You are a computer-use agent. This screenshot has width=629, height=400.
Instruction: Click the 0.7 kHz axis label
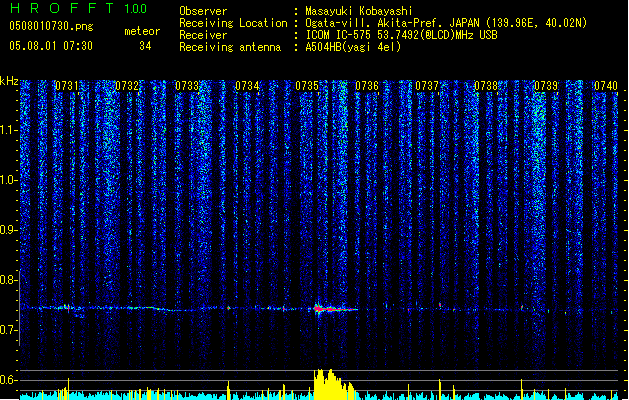pos(8,330)
